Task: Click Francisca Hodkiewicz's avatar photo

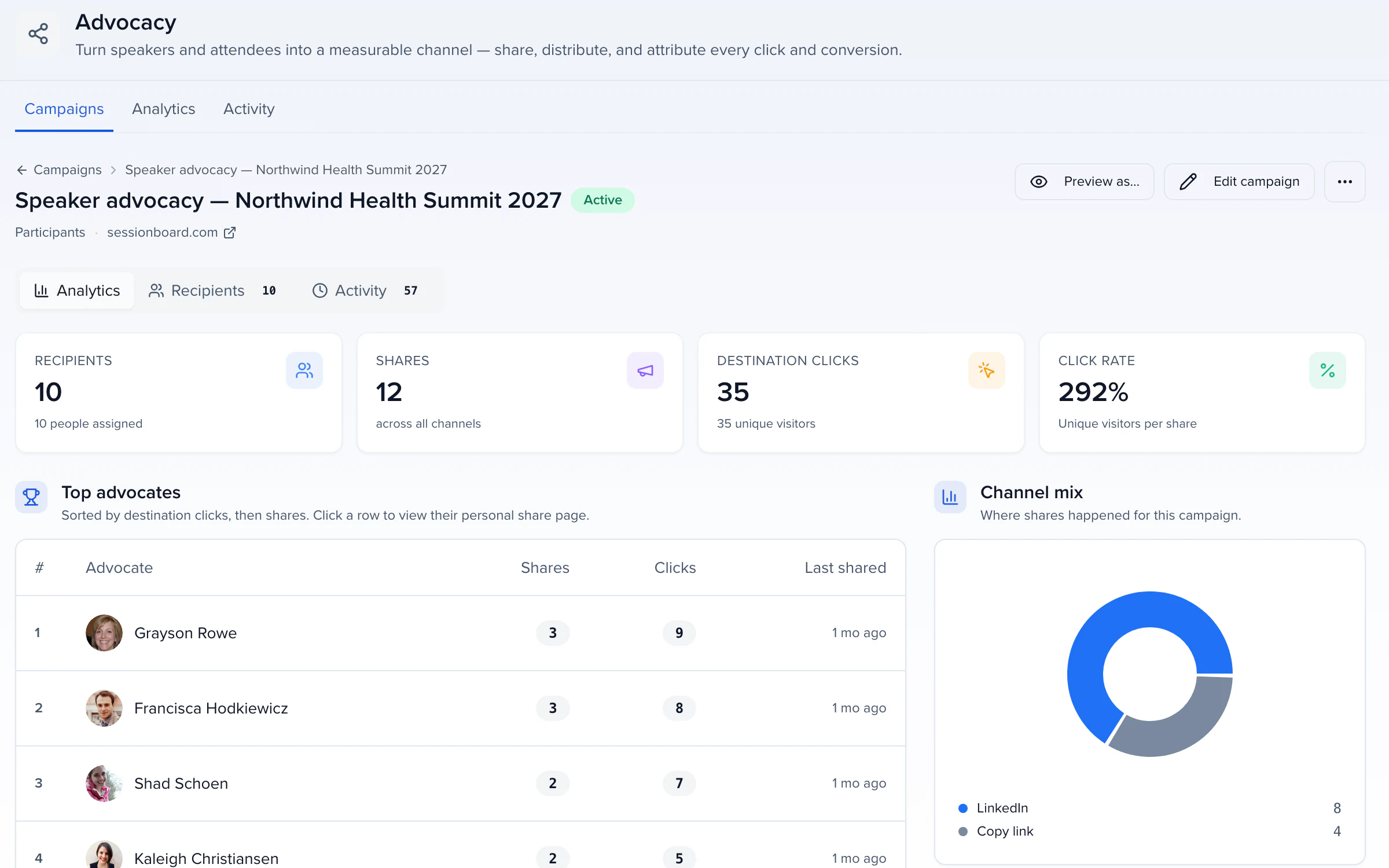Action: coord(104,708)
